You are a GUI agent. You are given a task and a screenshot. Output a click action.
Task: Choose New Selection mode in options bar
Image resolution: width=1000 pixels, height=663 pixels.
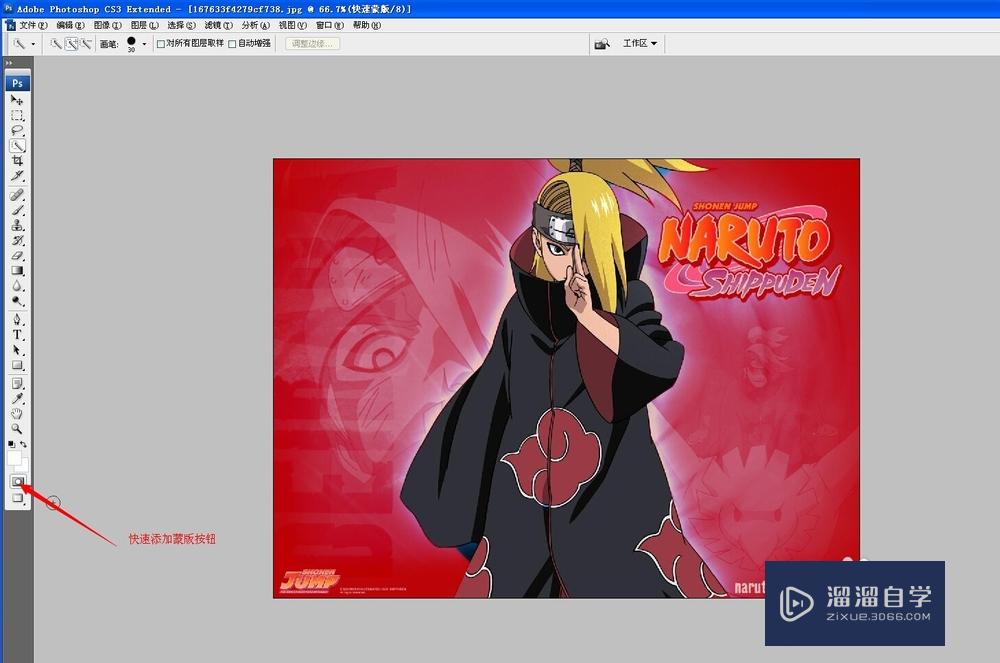tap(56, 44)
